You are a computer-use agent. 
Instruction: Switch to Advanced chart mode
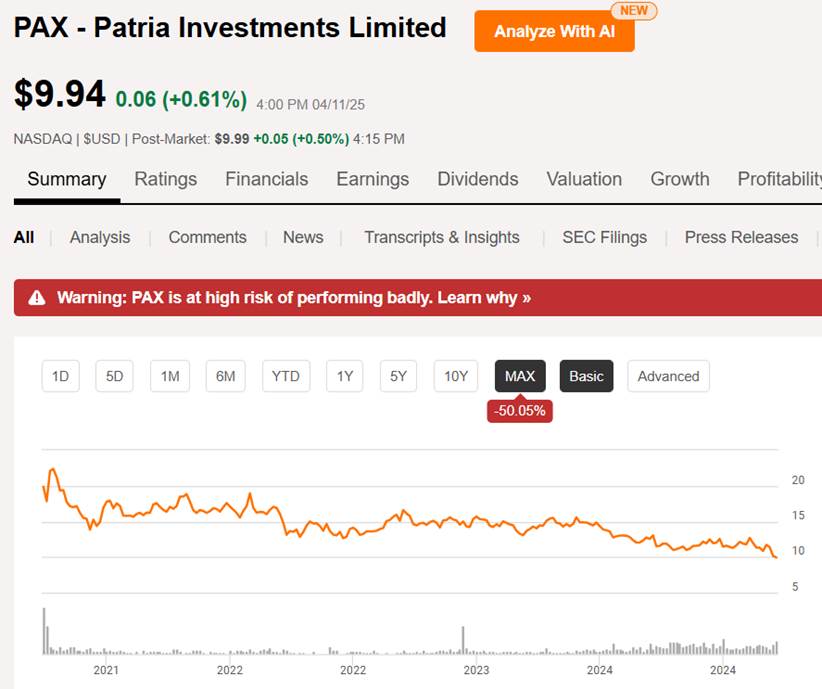pos(668,376)
